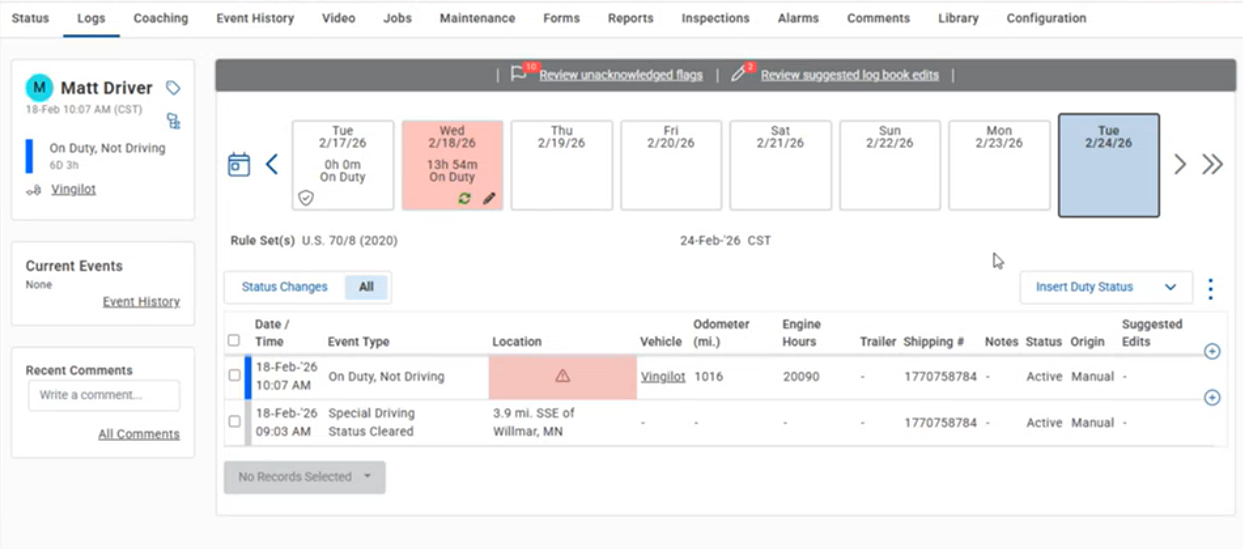Open the calendar date picker icon

[x=239, y=164]
